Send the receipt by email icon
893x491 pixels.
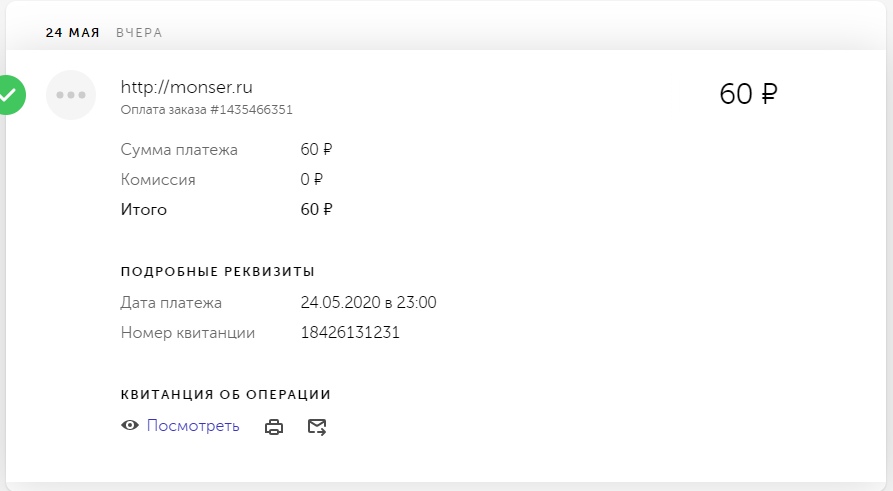(317, 427)
